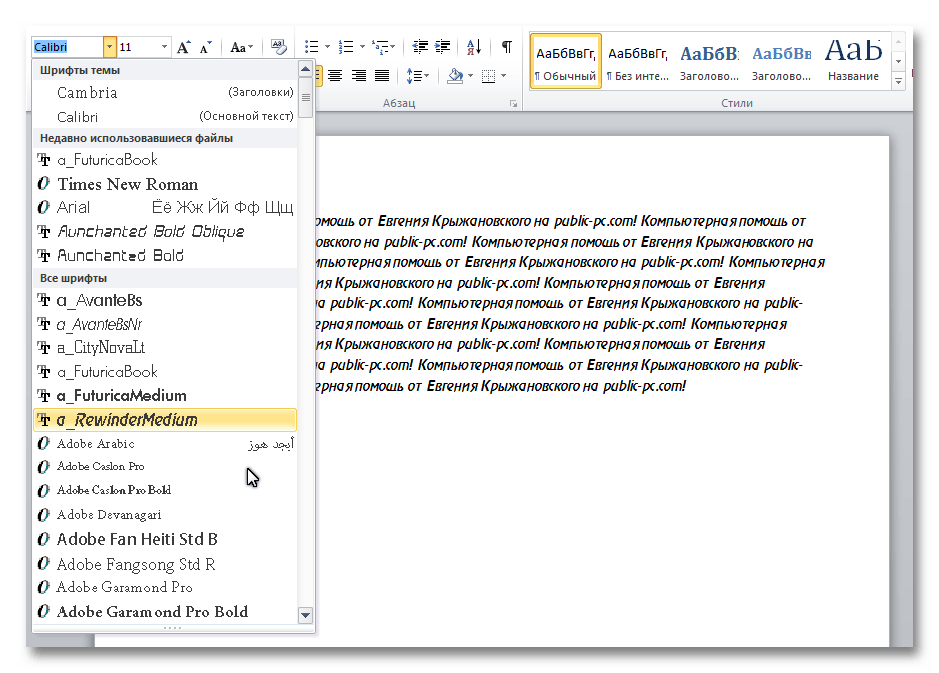939x673 pixels.
Task: Choose Times New Roman from recent fonts
Action: [165, 184]
